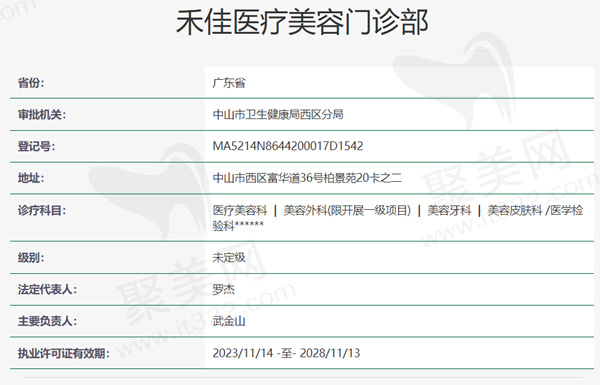The height and width of the screenshot is (385, 600).
Task: Click the 广东省 value
Action: tap(229, 83)
